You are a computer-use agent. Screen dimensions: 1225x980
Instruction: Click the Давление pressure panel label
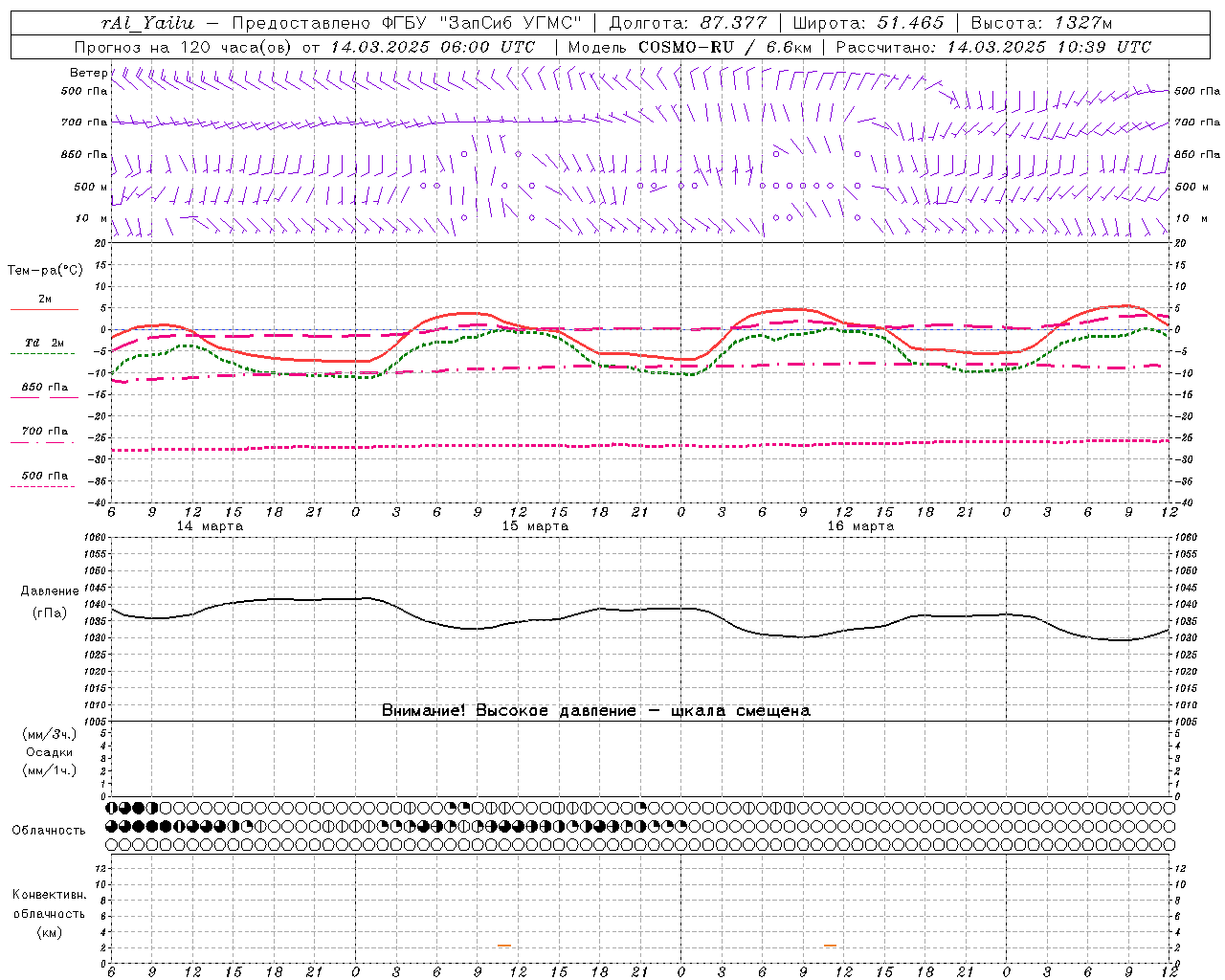pyautogui.click(x=50, y=591)
